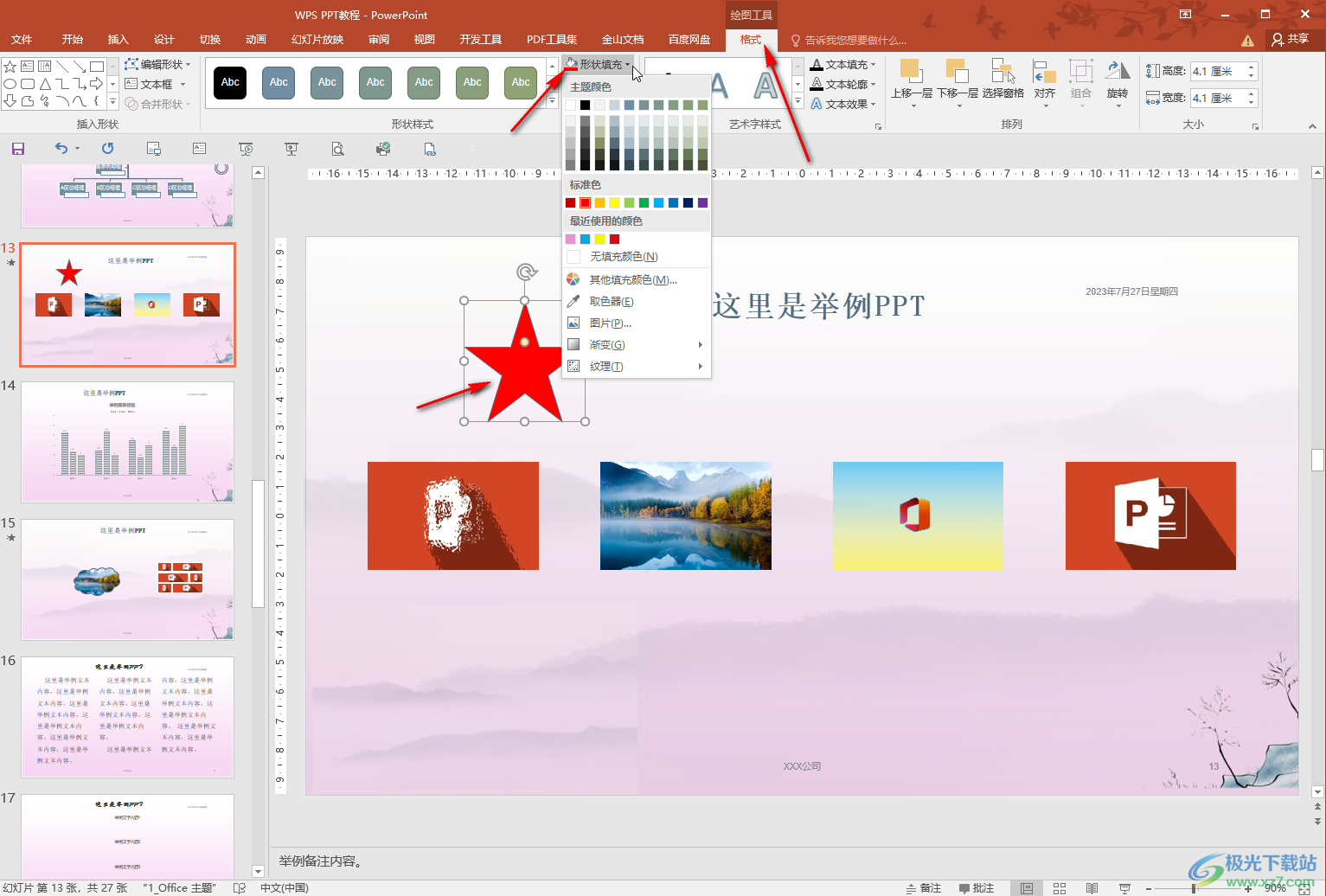
Task: Select standard purple fill color
Action: click(702, 203)
